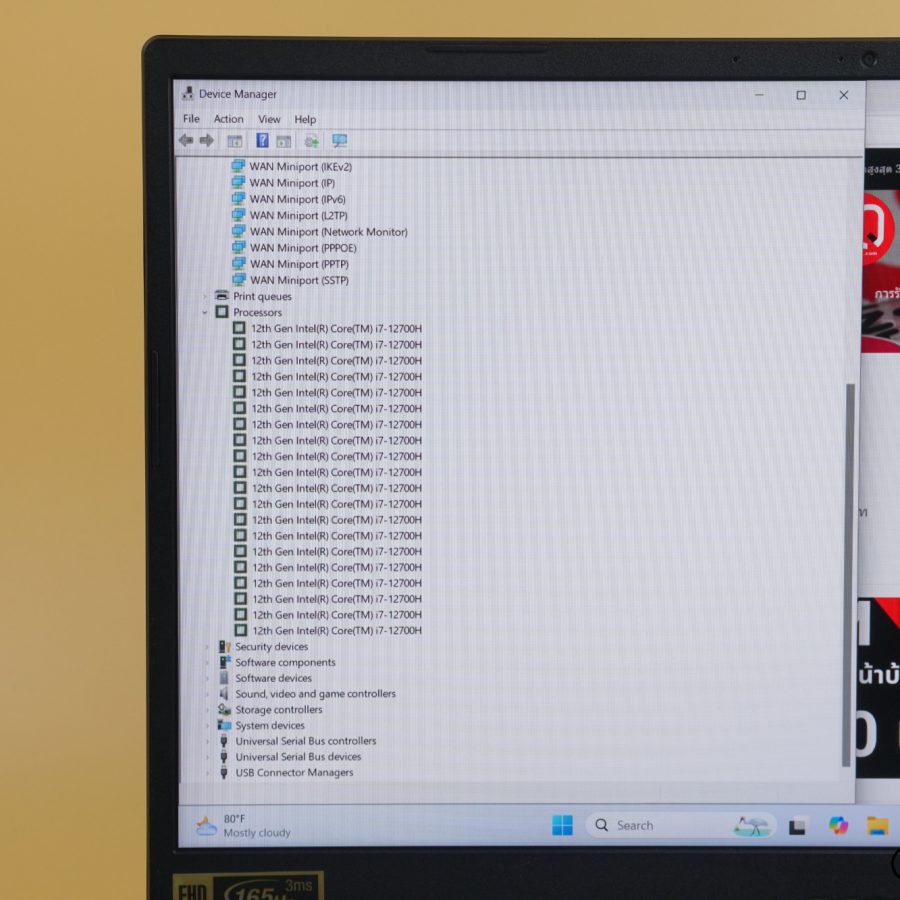Click the Universal Serial Bus controllers plug icon
This screenshot has width=900, height=900.
coord(224,741)
